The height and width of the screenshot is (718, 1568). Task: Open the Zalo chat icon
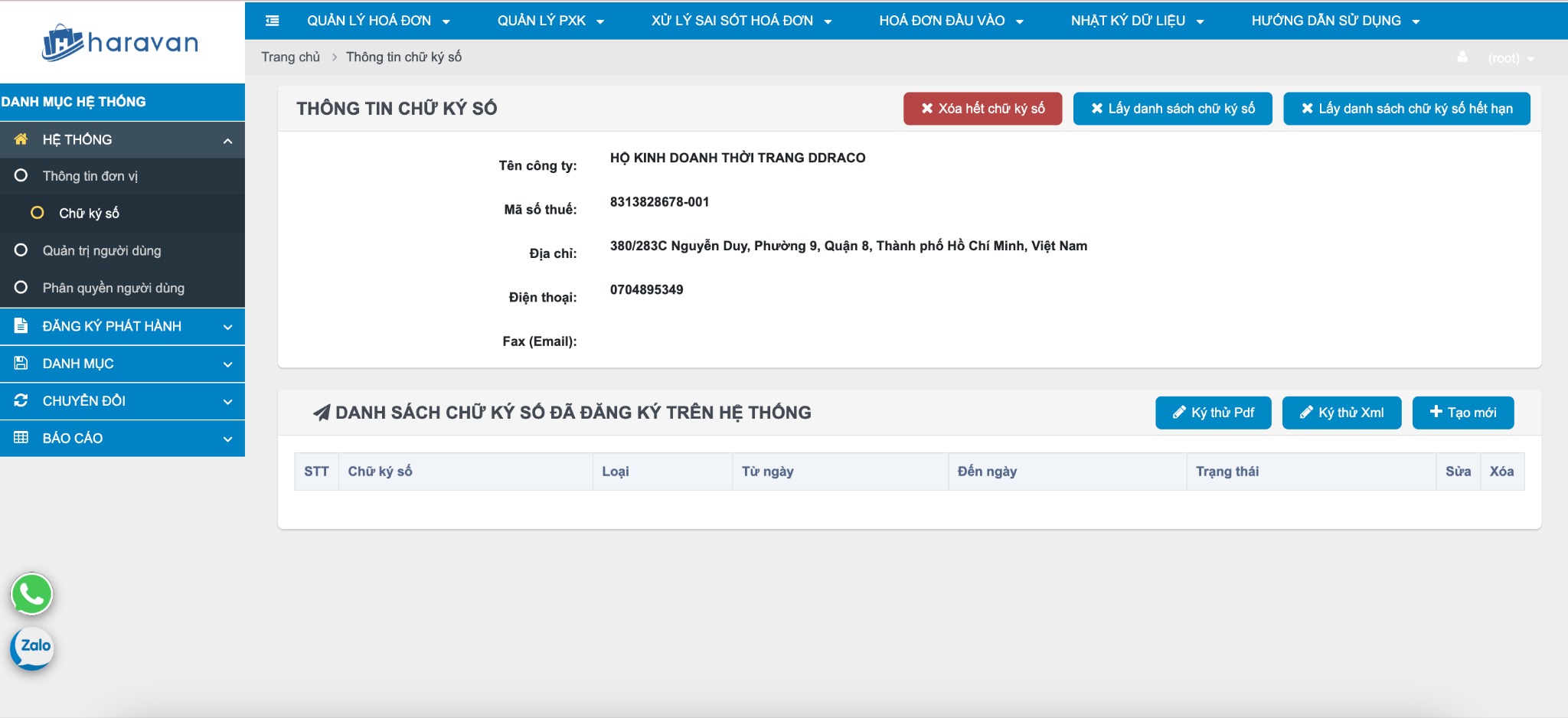31,648
